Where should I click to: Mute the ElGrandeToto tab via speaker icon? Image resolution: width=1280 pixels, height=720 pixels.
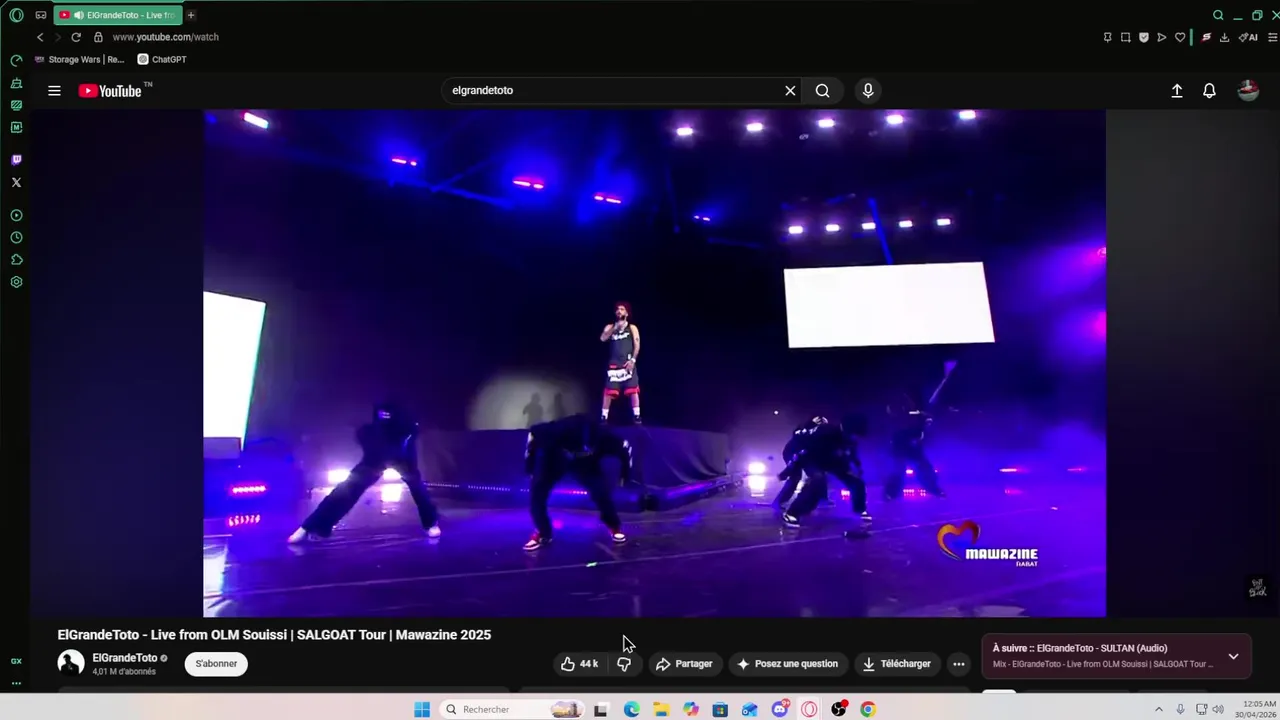coord(78,15)
